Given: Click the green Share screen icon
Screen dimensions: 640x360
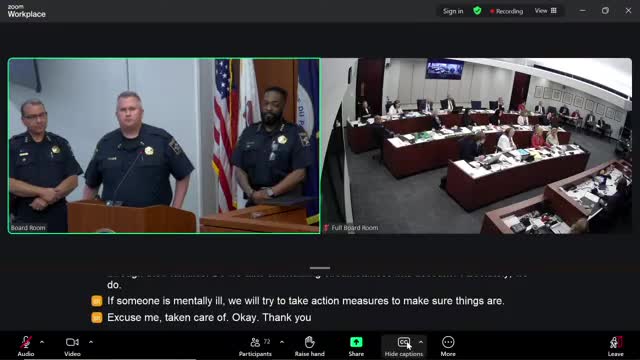Looking at the screenshot, I should pyautogui.click(x=356, y=342).
